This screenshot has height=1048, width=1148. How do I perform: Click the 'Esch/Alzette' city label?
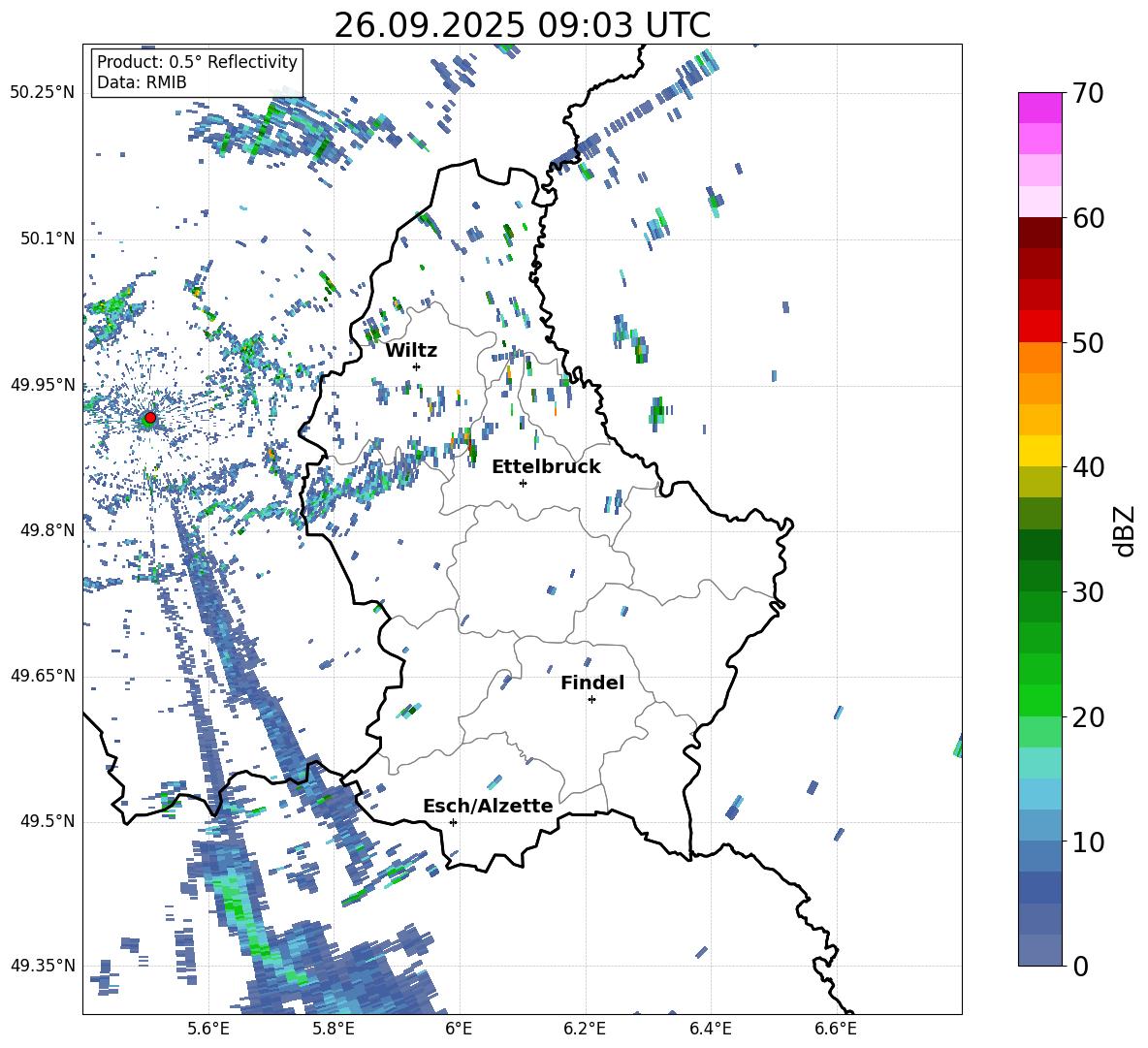488,806
